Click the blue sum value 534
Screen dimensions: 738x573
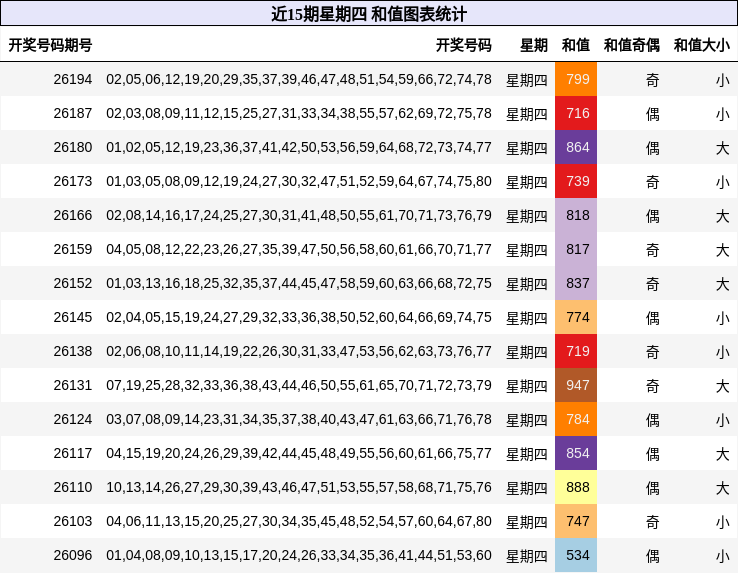click(x=576, y=555)
